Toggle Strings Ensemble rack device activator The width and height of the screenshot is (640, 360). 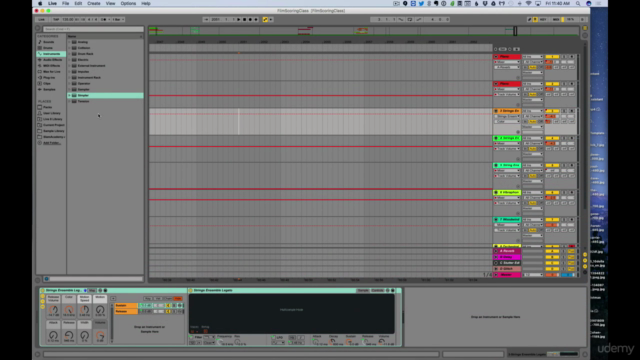tap(42, 291)
